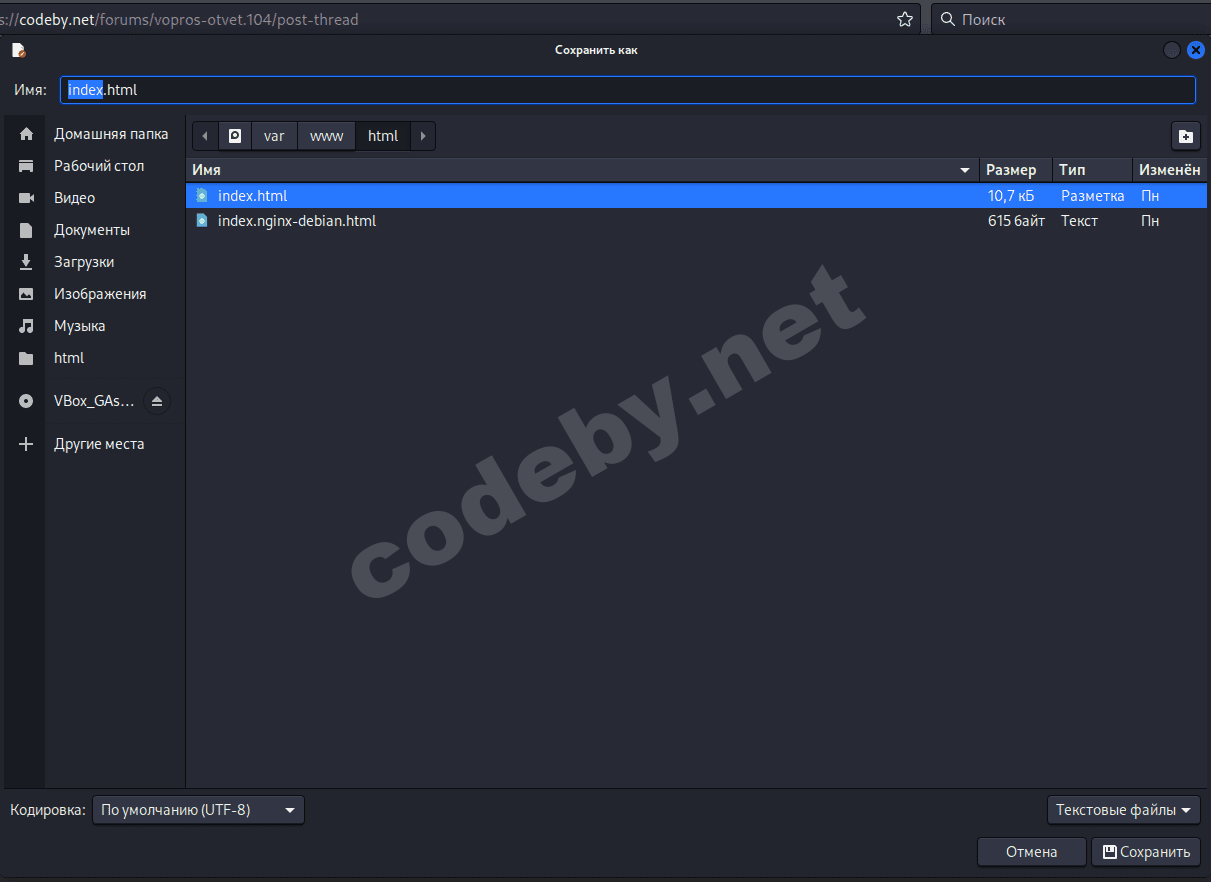Sort files by Тип column
1211x882 pixels.
pos(1092,170)
